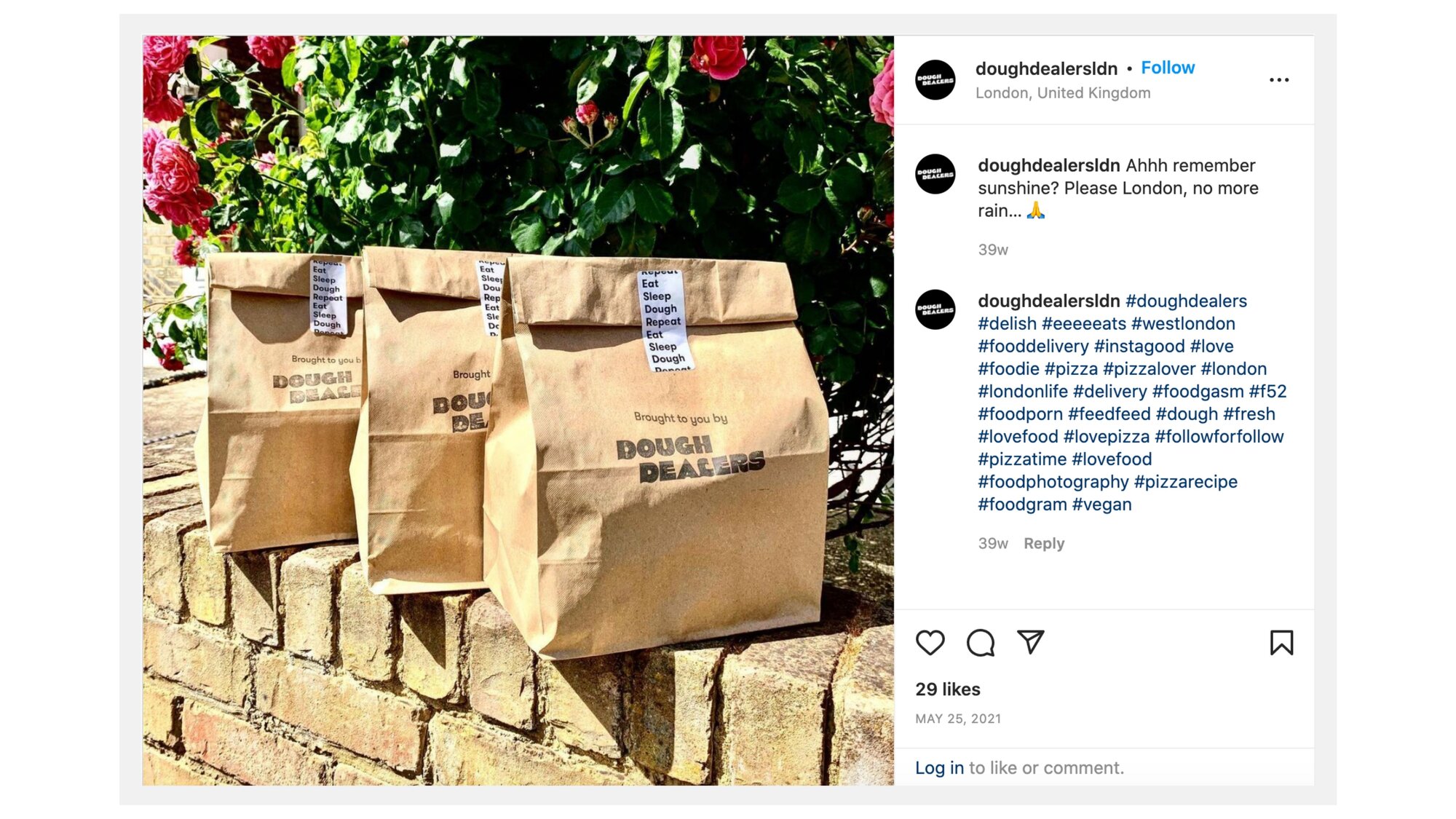Screen dimensions: 1456x819
Task: Like the post with the heart icon
Action: (930, 643)
